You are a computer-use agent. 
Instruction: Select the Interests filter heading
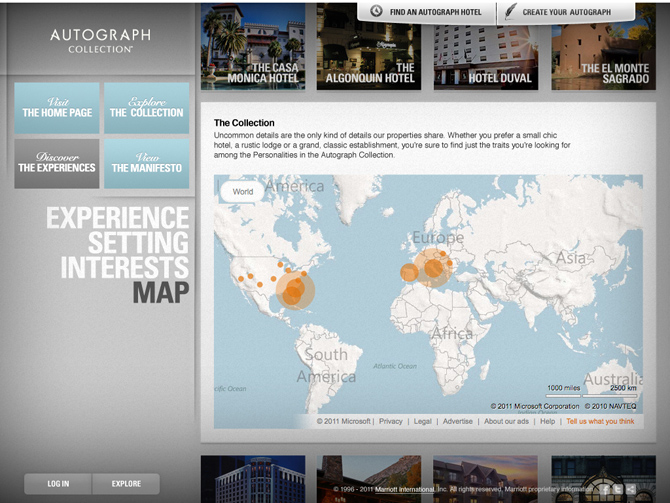[125, 268]
